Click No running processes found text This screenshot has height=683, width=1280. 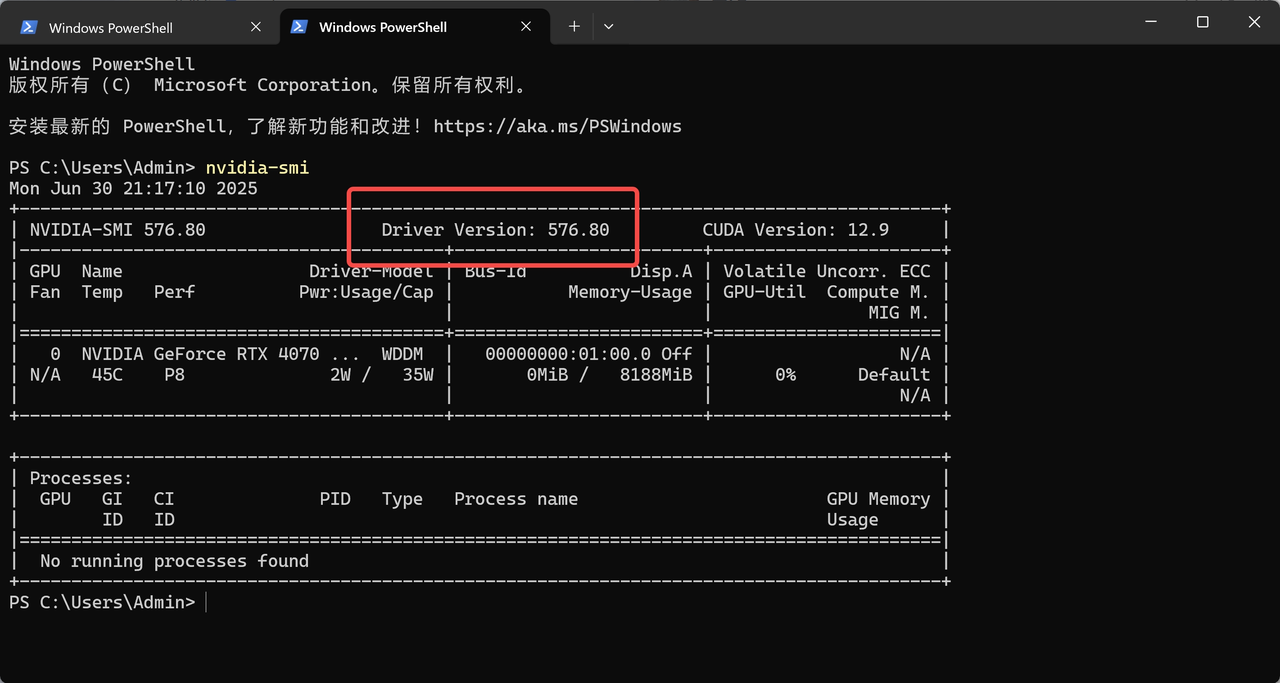coord(174,561)
